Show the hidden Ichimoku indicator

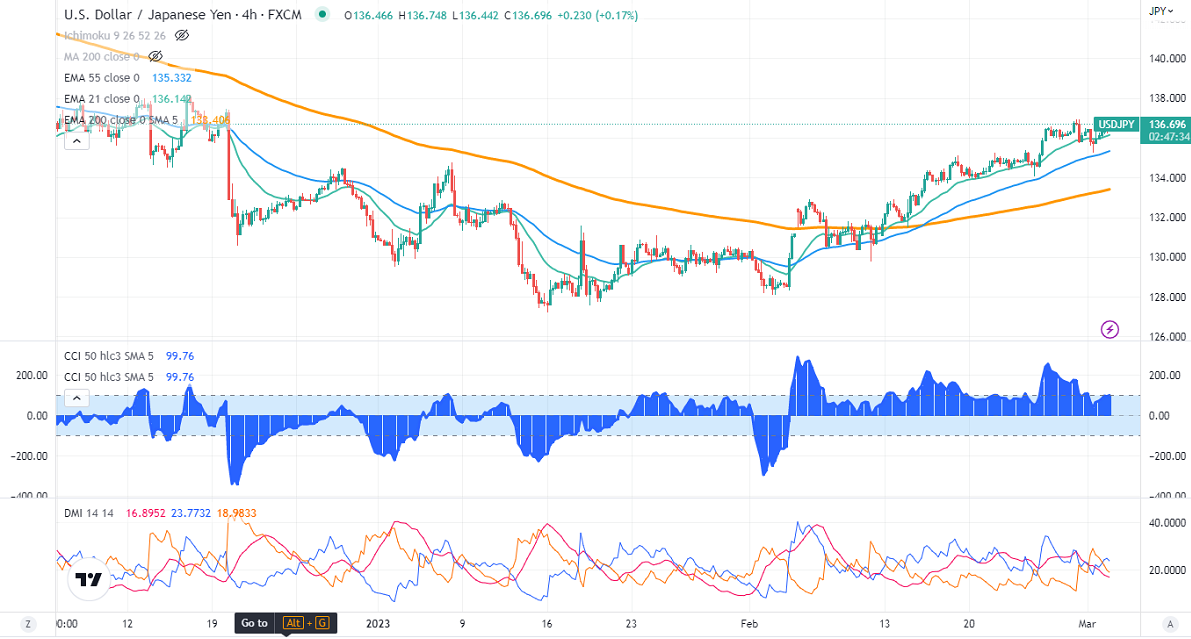(x=182, y=35)
